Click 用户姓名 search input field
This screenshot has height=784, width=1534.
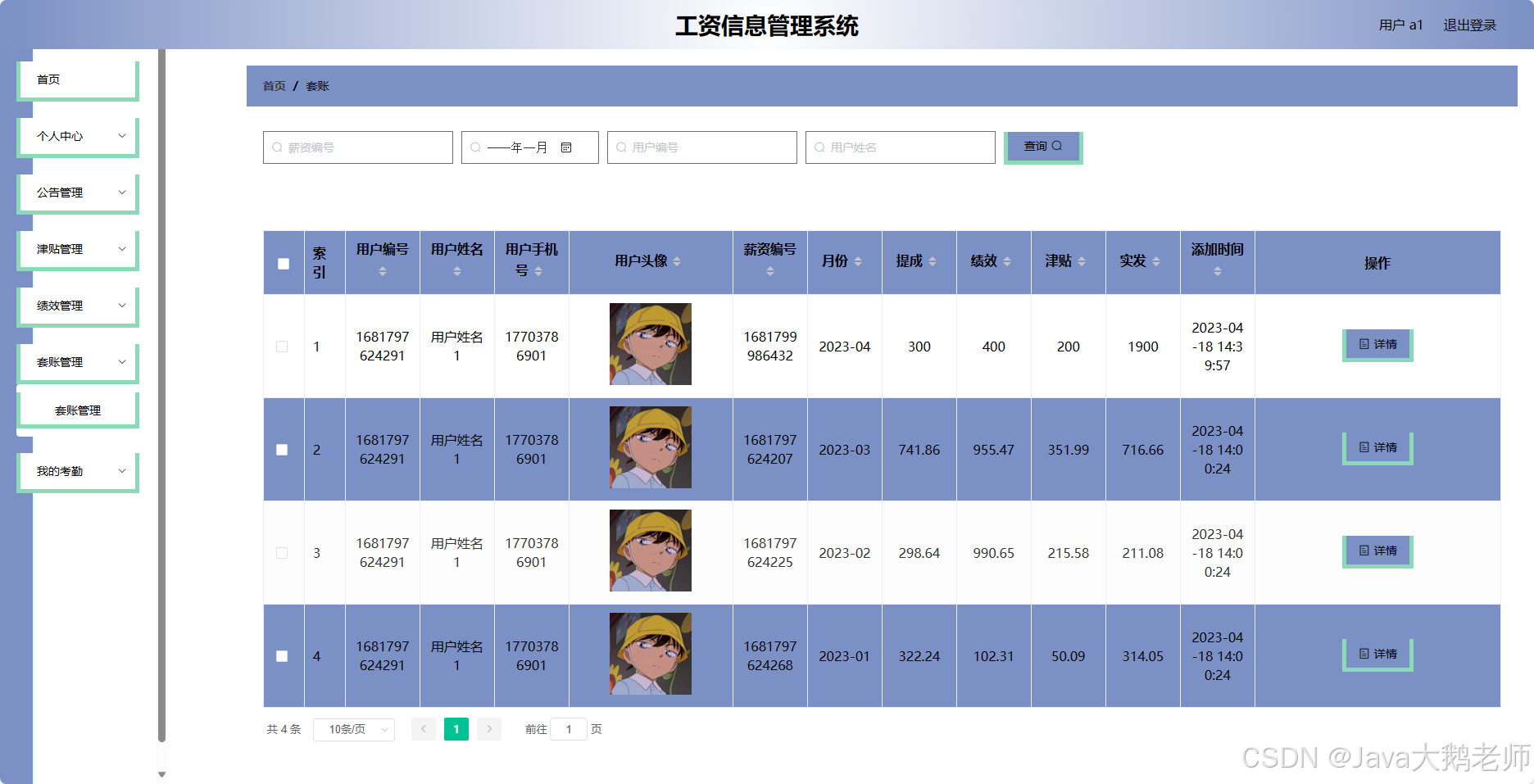point(901,147)
